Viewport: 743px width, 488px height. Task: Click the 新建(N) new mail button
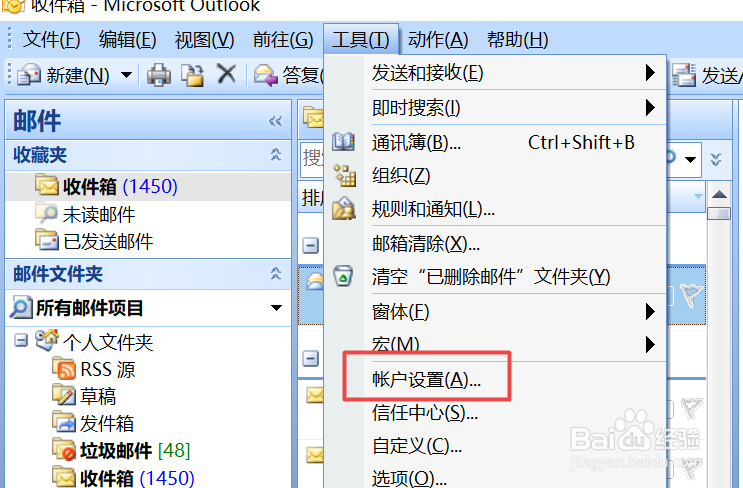63,75
